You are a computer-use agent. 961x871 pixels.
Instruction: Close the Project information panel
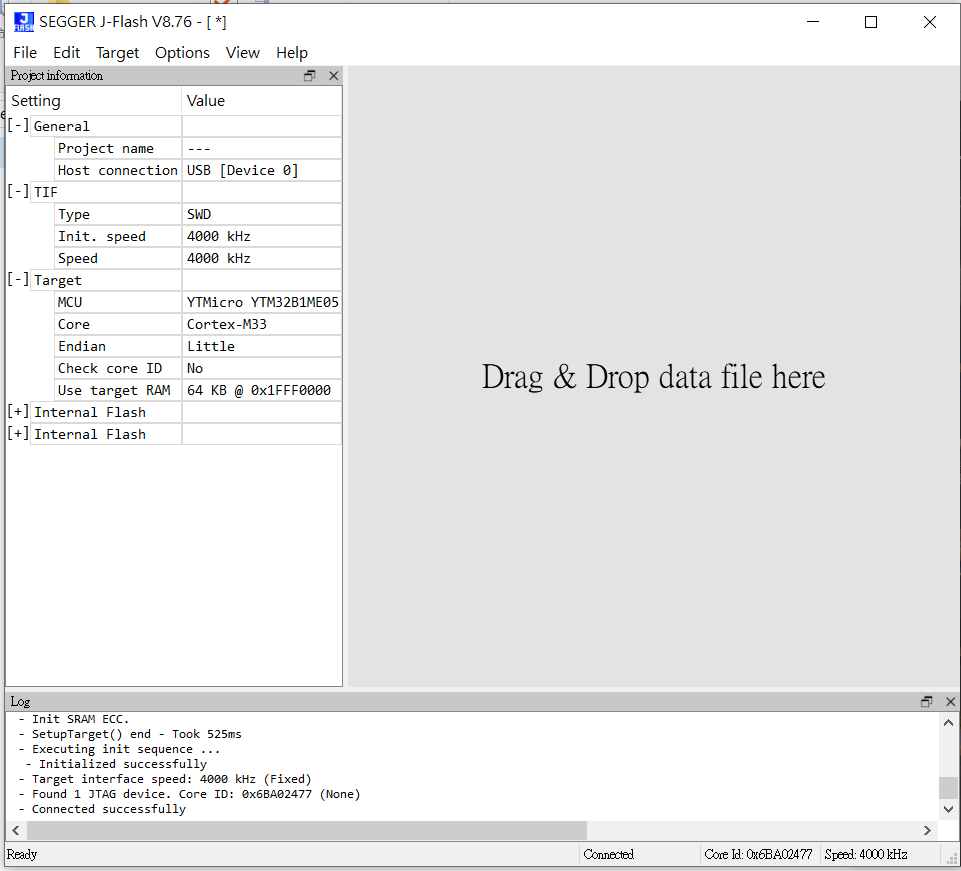pyautogui.click(x=333, y=76)
